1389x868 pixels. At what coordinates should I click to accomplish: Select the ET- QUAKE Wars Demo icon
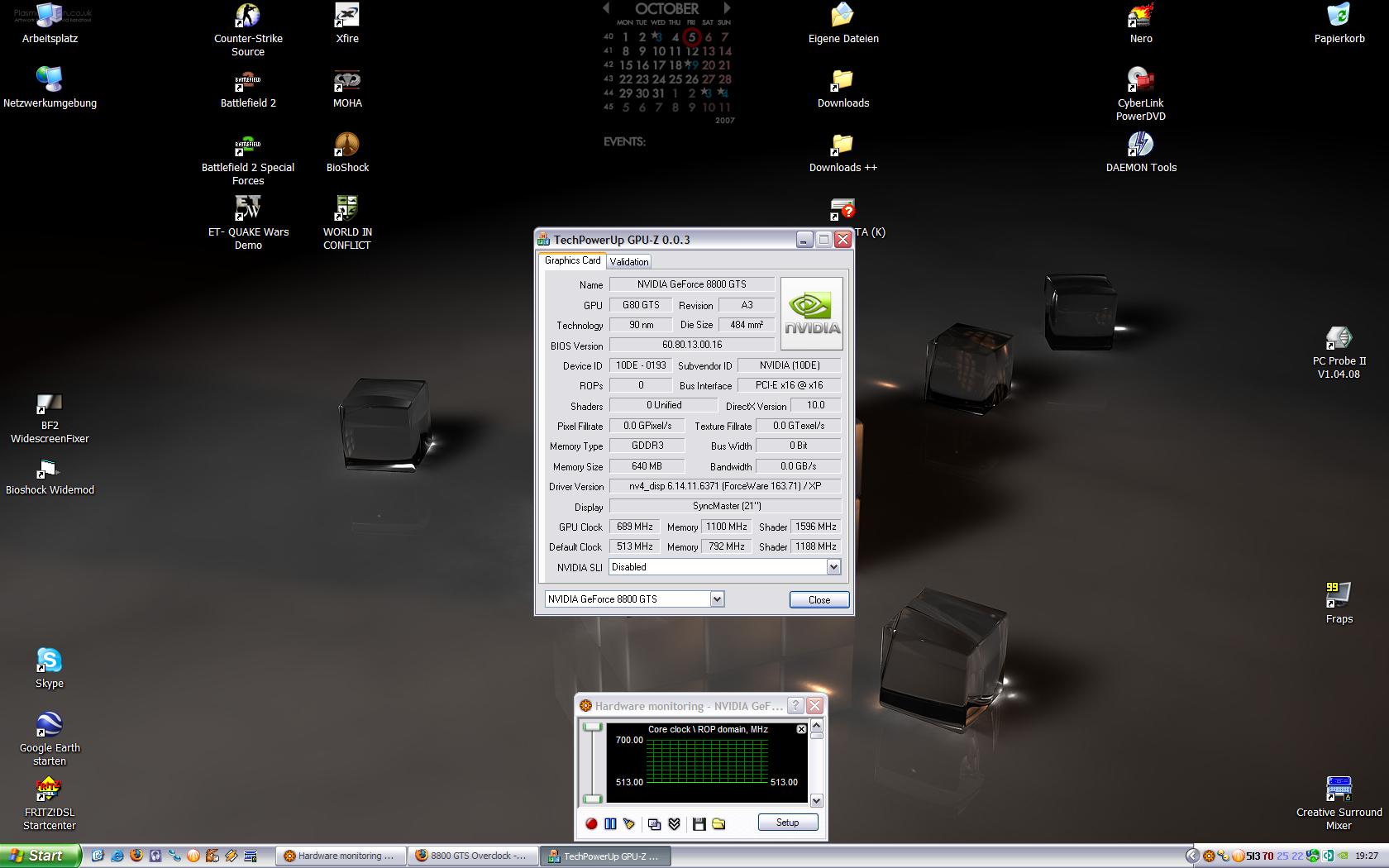pyautogui.click(x=248, y=223)
